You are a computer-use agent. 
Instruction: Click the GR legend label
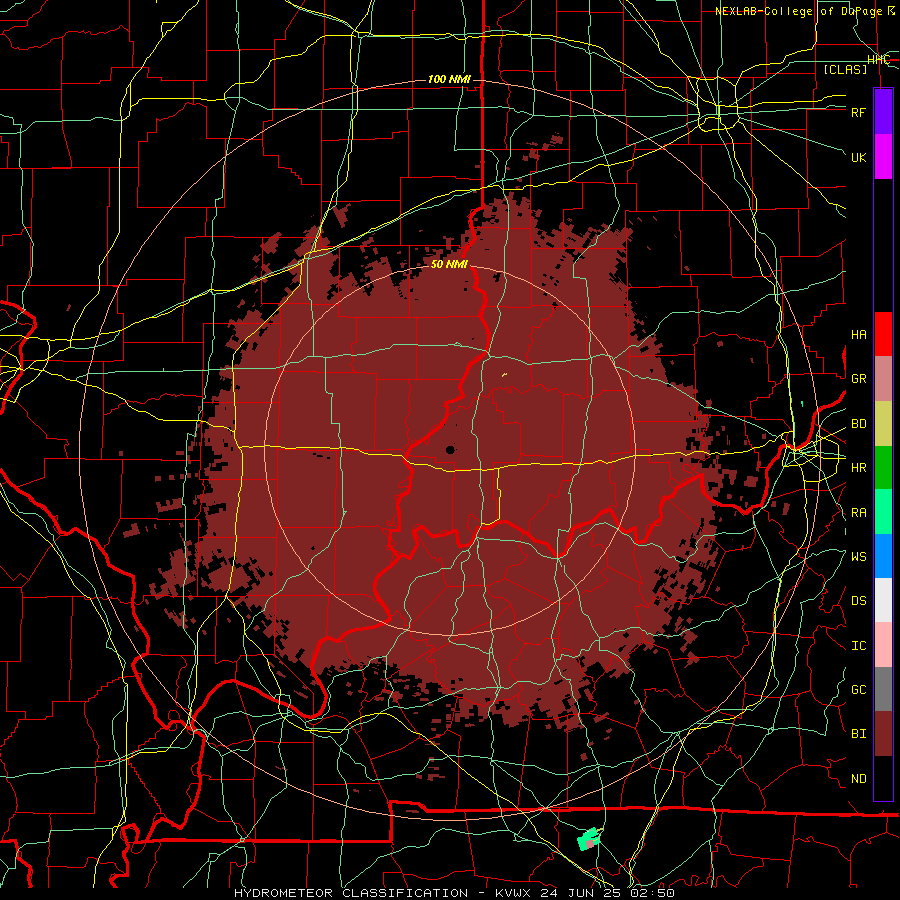(858, 379)
